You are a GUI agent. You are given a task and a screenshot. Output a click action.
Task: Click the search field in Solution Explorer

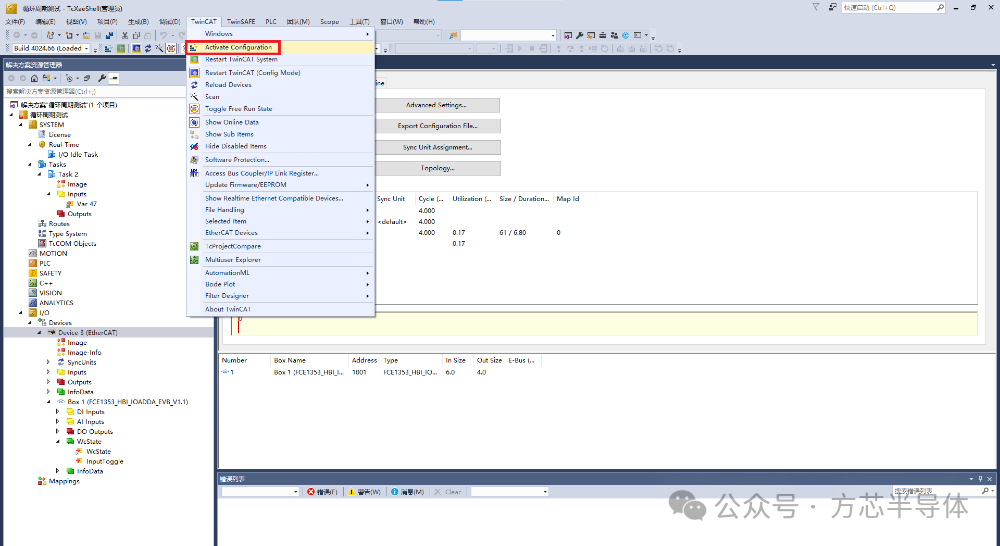[x=94, y=92]
